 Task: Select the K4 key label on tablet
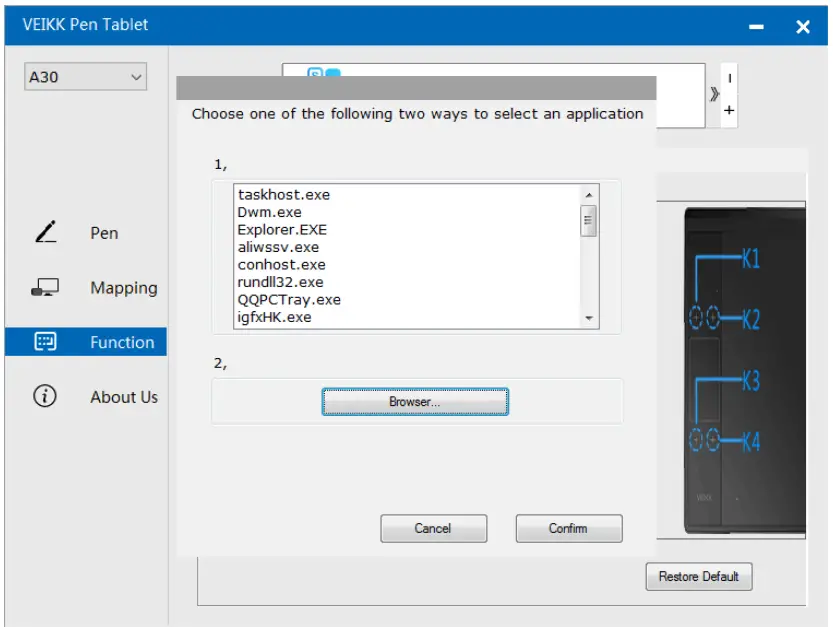point(750,442)
